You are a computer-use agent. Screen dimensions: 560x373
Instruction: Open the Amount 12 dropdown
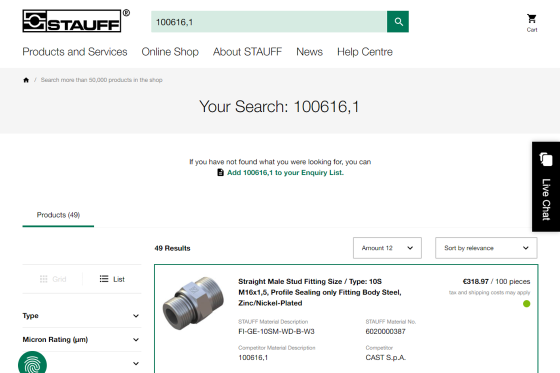(x=387, y=248)
